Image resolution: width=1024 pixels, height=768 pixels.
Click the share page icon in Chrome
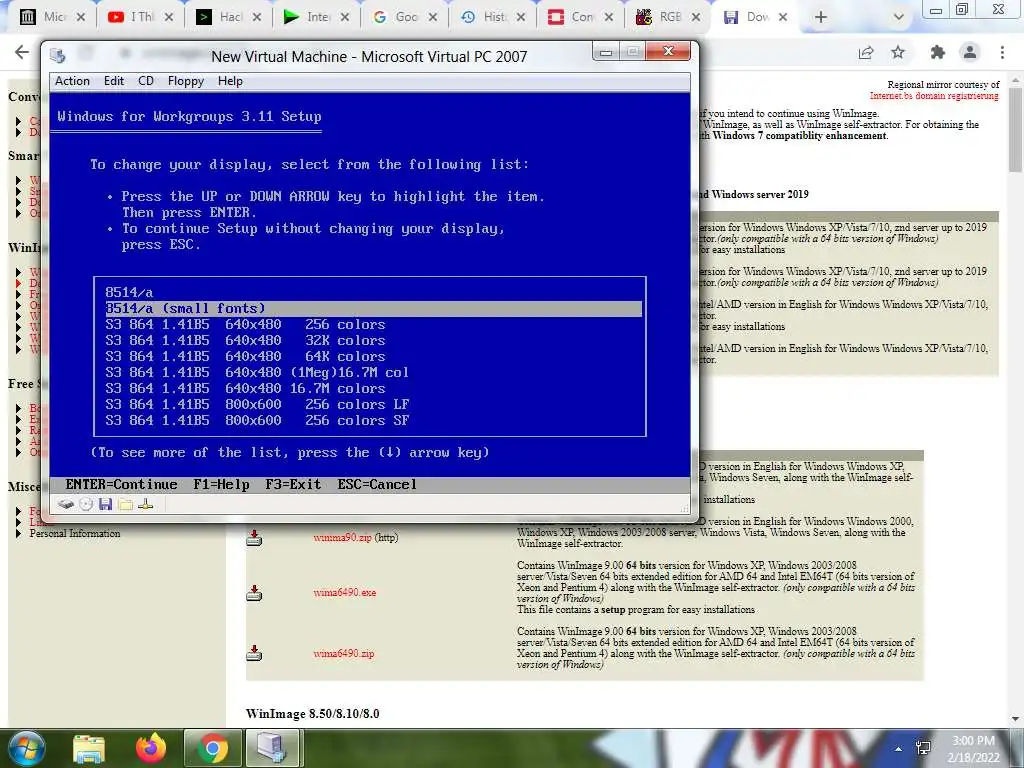(x=866, y=52)
